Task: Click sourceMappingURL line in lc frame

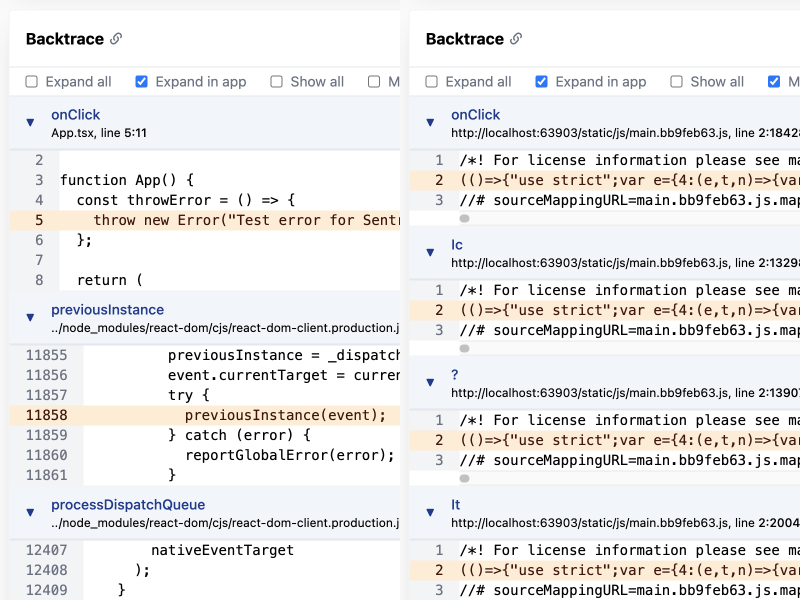Action: pos(630,330)
